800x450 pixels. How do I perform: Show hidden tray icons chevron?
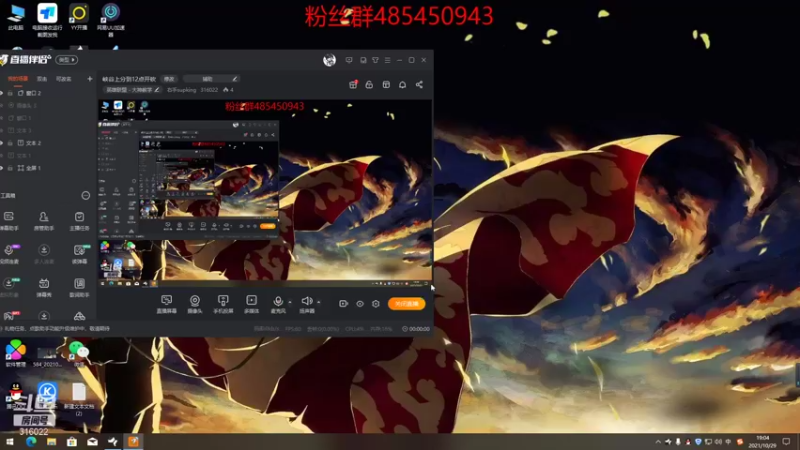click(658, 442)
